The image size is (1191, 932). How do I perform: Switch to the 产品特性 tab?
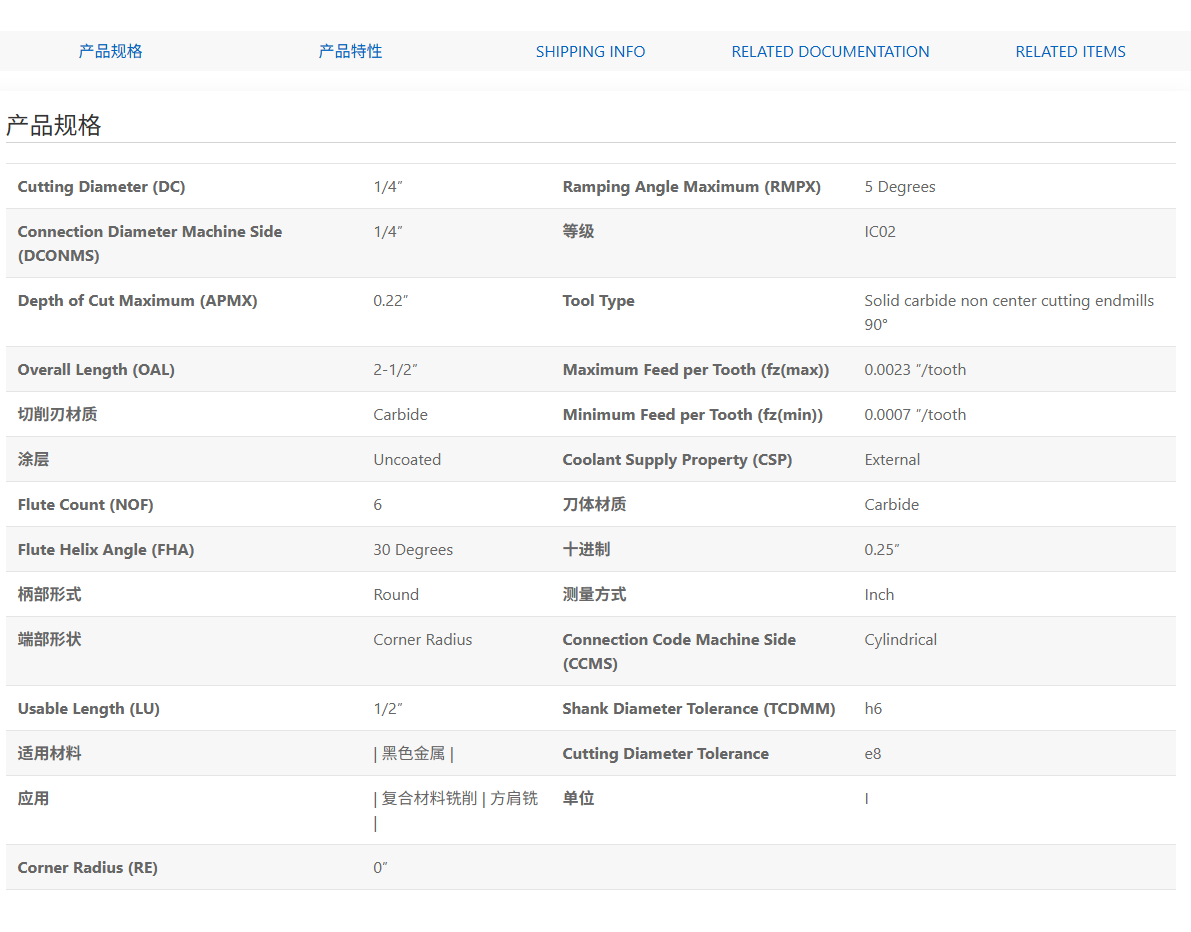[350, 52]
